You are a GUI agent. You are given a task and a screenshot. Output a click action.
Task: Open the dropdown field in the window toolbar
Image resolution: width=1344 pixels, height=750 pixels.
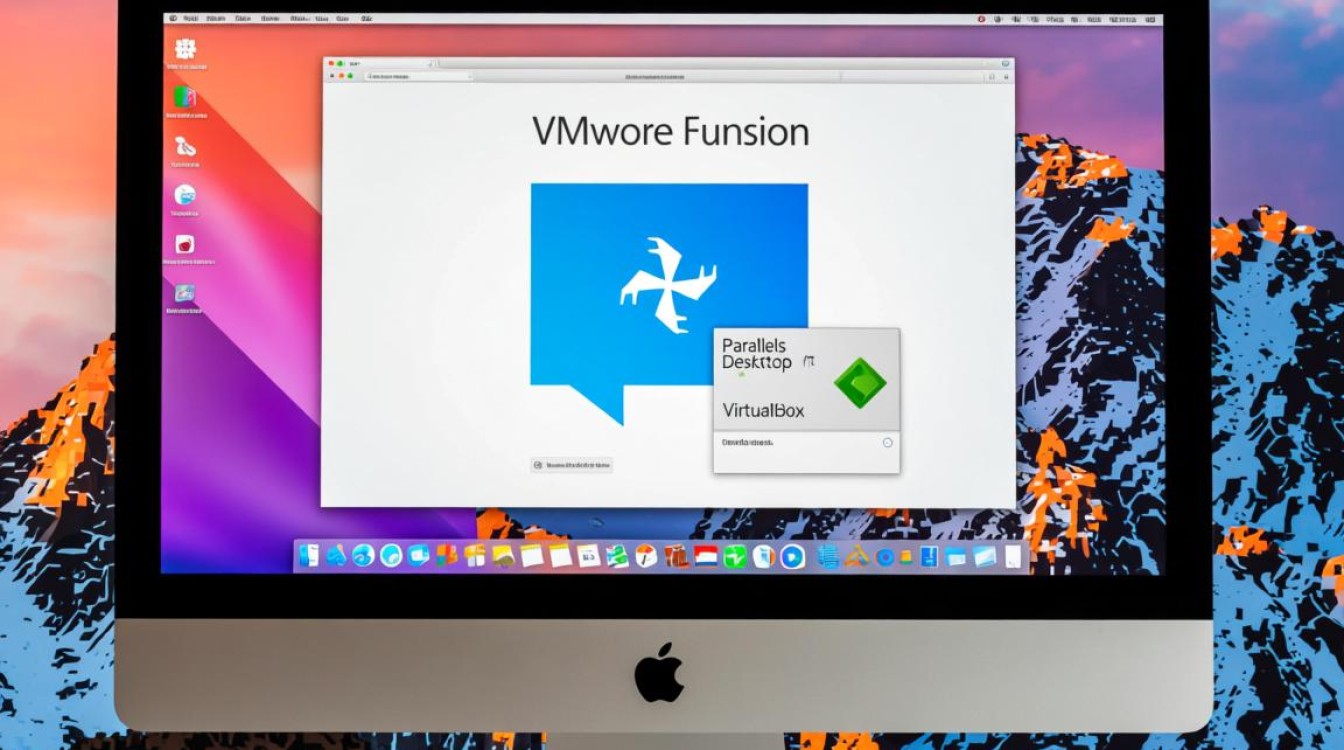click(x=418, y=76)
